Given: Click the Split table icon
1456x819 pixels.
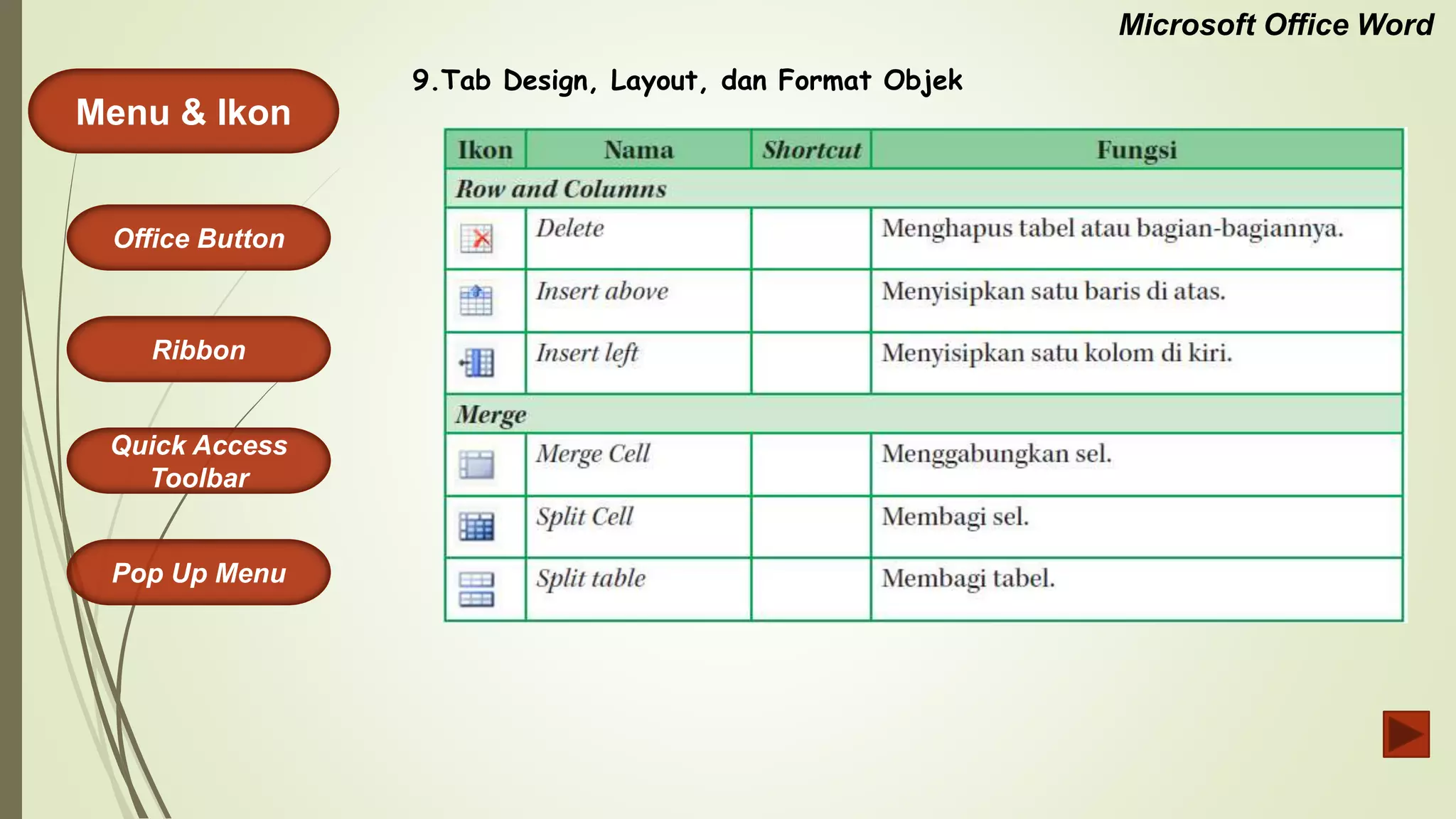Looking at the screenshot, I should [x=476, y=589].
